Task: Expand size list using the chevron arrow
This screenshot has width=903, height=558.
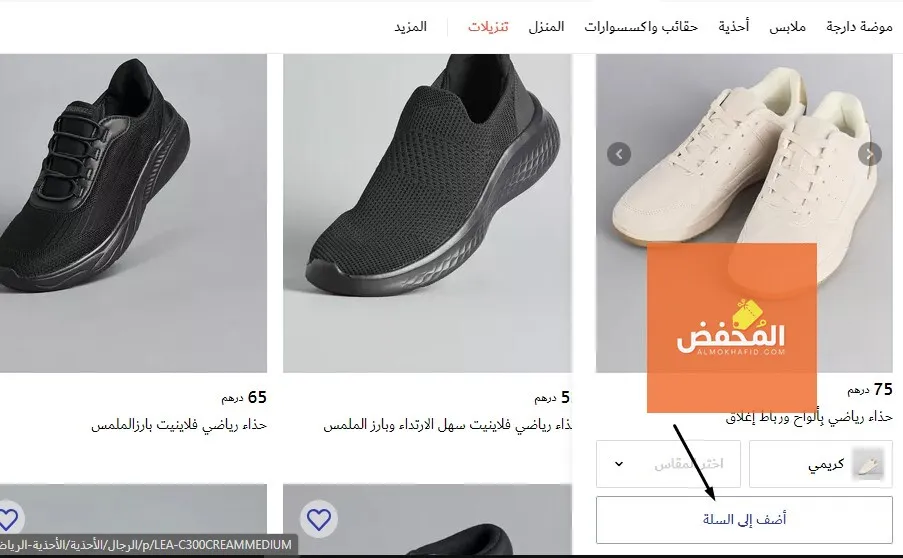Action: click(x=619, y=464)
